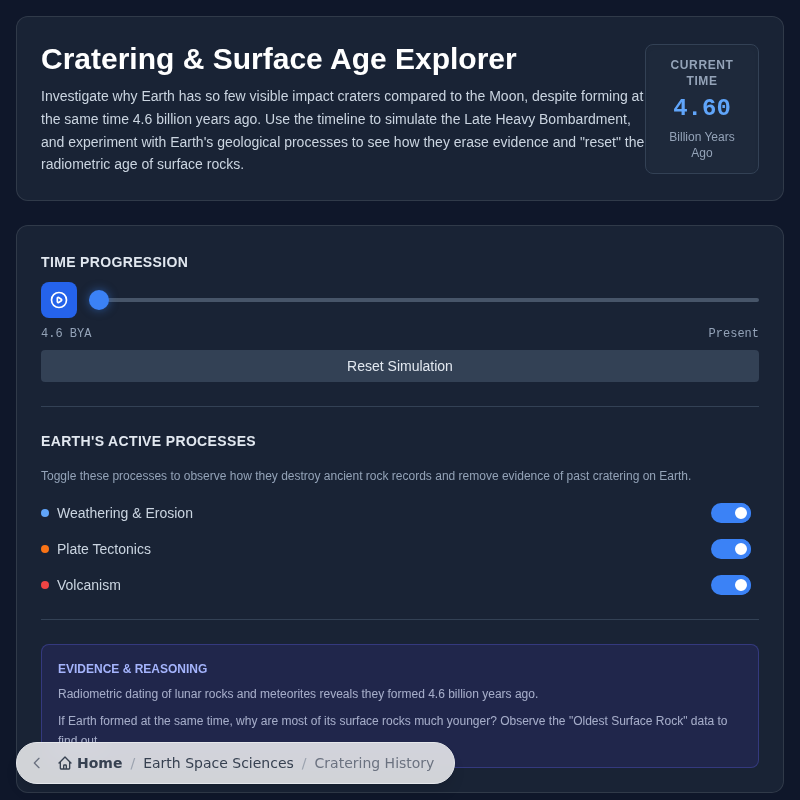Click the Time Progression section header
This screenshot has height=800, width=800.
coord(114,262)
